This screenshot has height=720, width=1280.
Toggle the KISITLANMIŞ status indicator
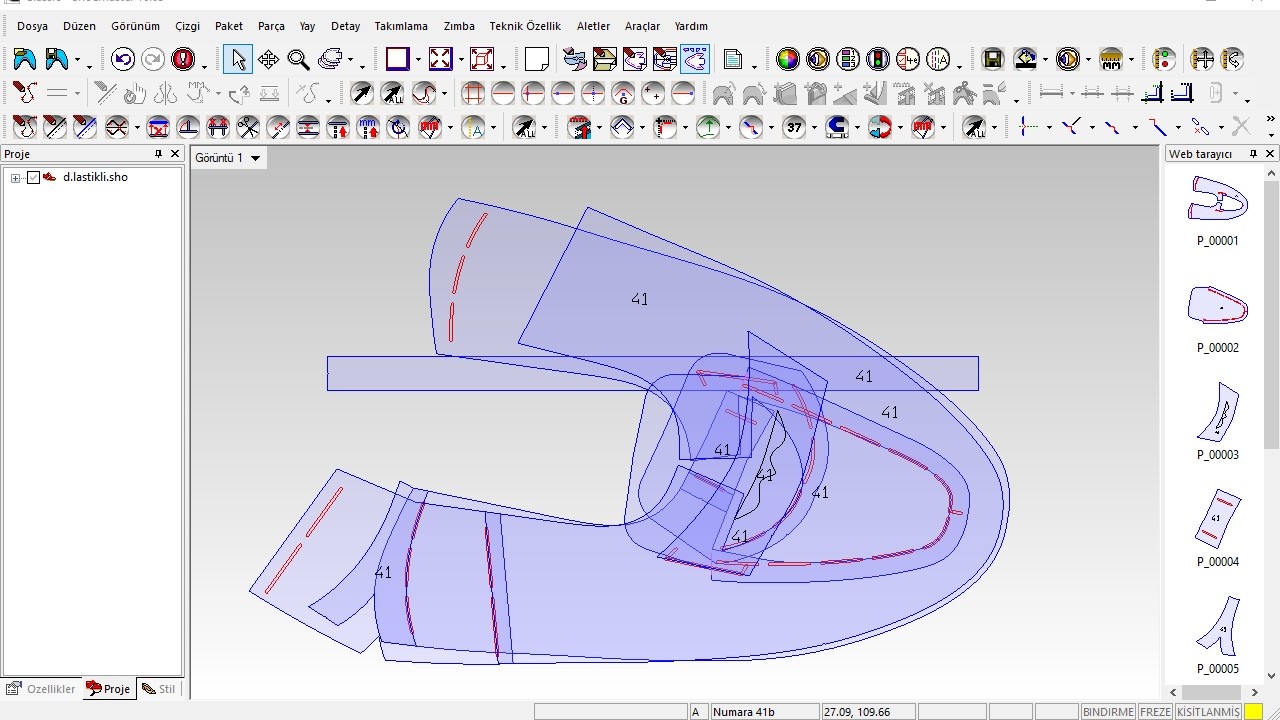1208,712
